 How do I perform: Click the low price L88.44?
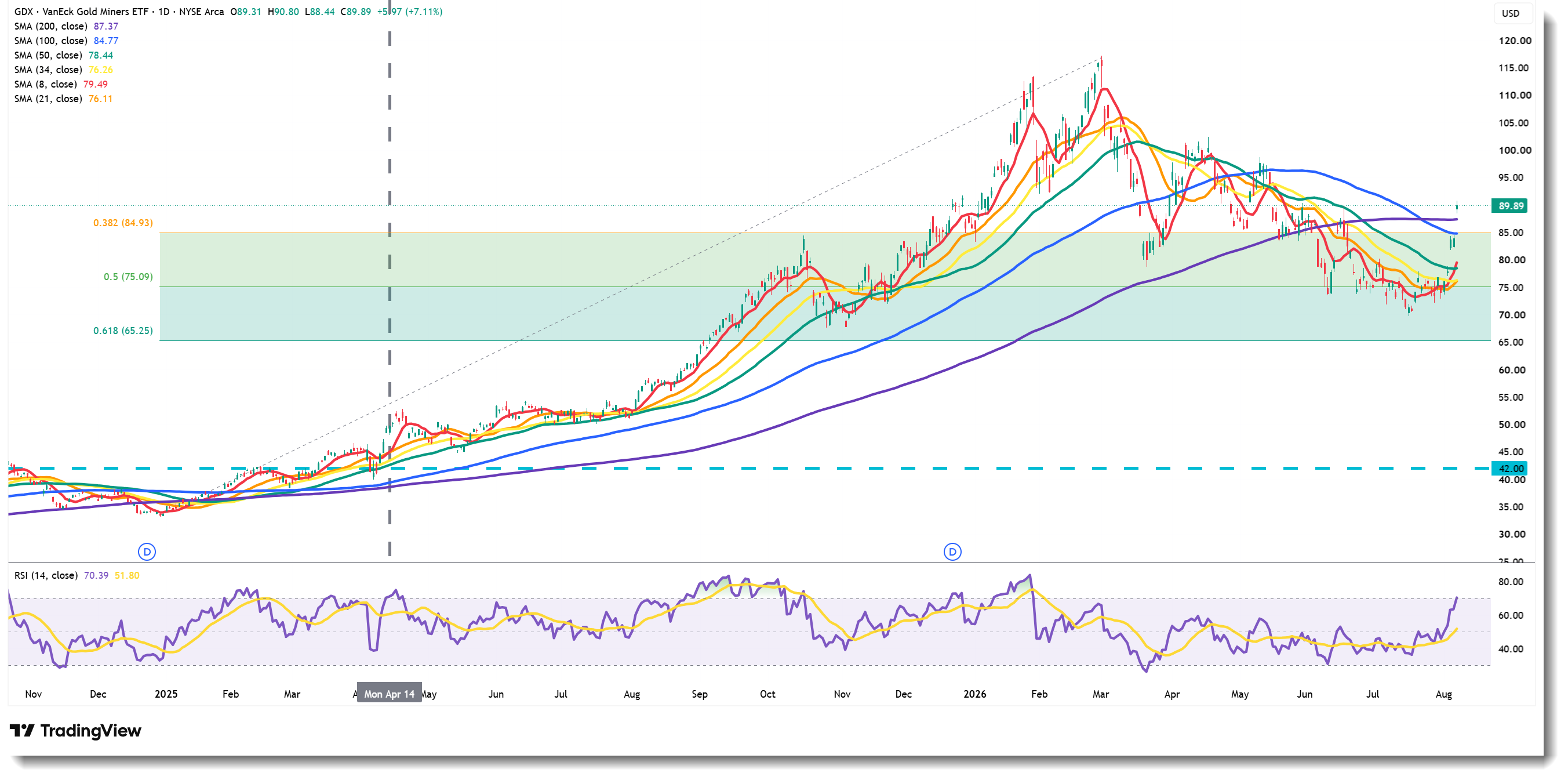[x=319, y=12]
